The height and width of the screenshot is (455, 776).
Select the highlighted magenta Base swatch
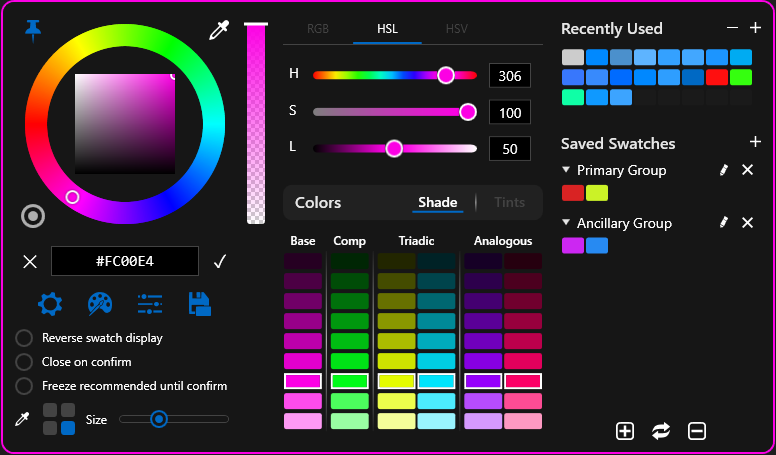pos(303,381)
